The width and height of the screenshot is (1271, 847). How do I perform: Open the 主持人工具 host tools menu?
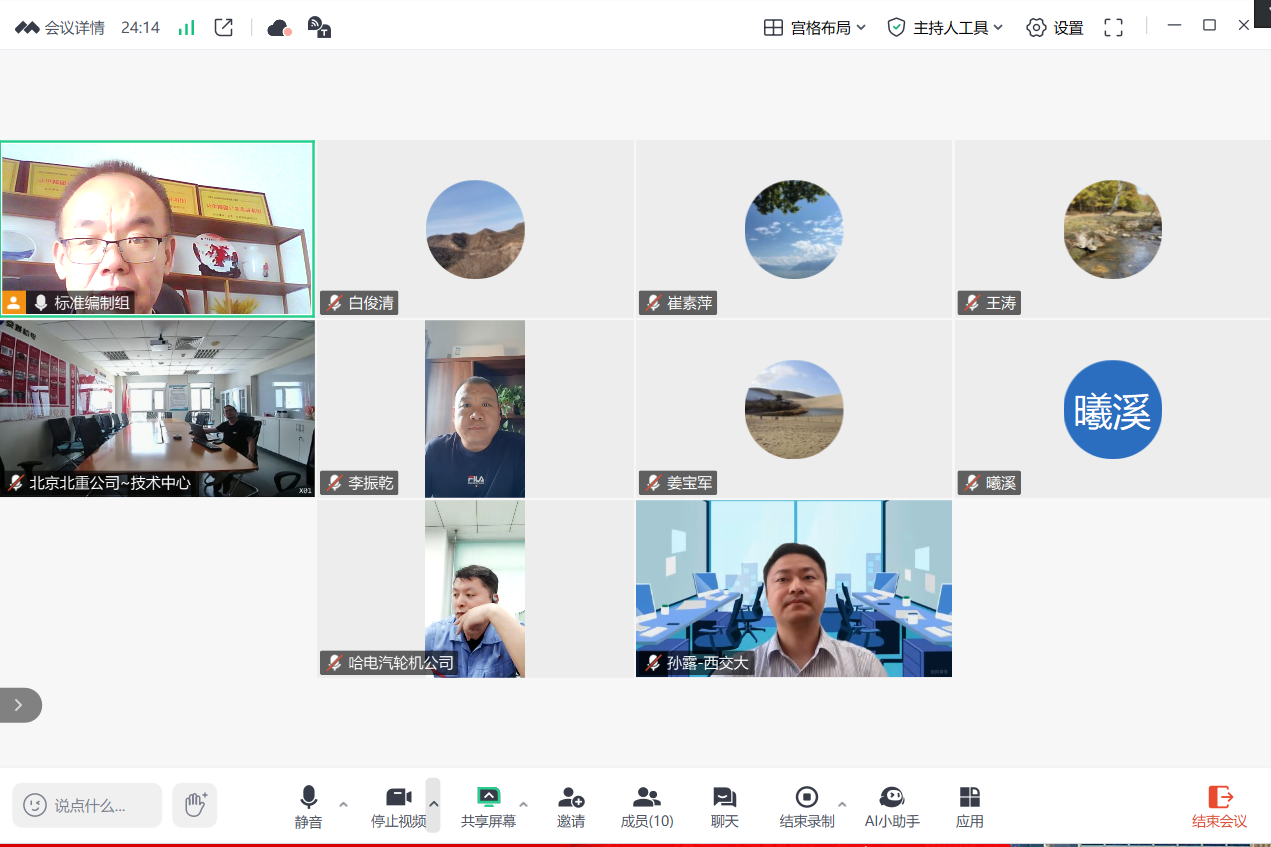[945, 28]
